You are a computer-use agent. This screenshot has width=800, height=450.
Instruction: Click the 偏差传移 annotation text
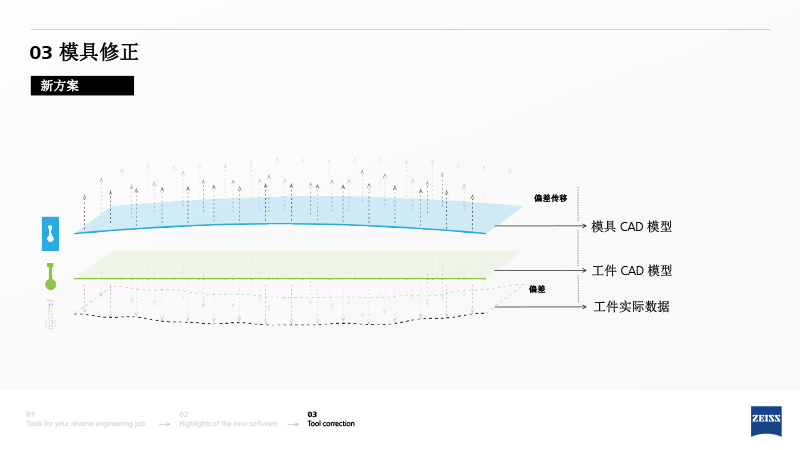(550, 198)
